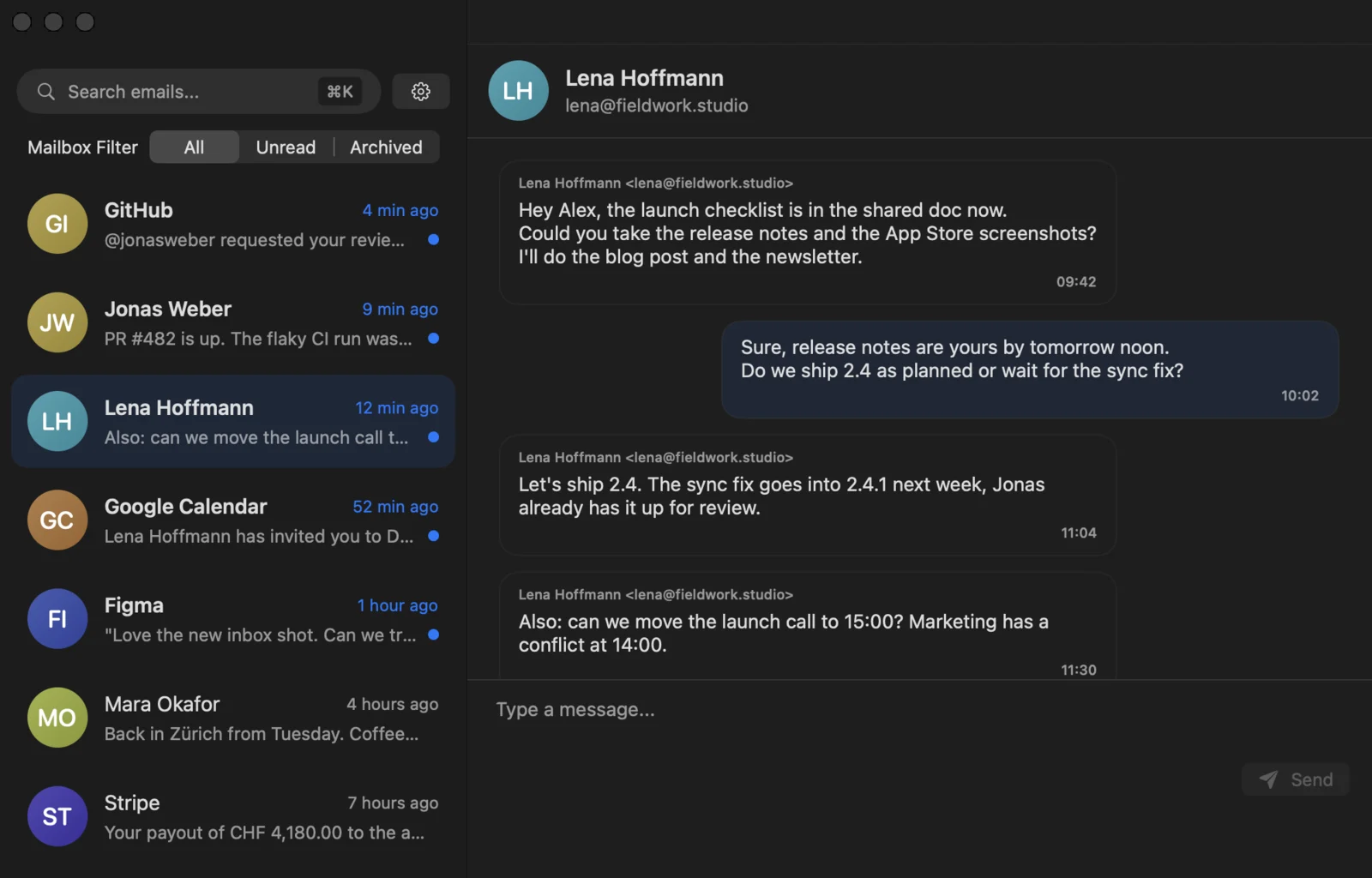Screen dimensions: 1372x878
Task: Click the Stripe ST avatar
Action: (57, 816)
